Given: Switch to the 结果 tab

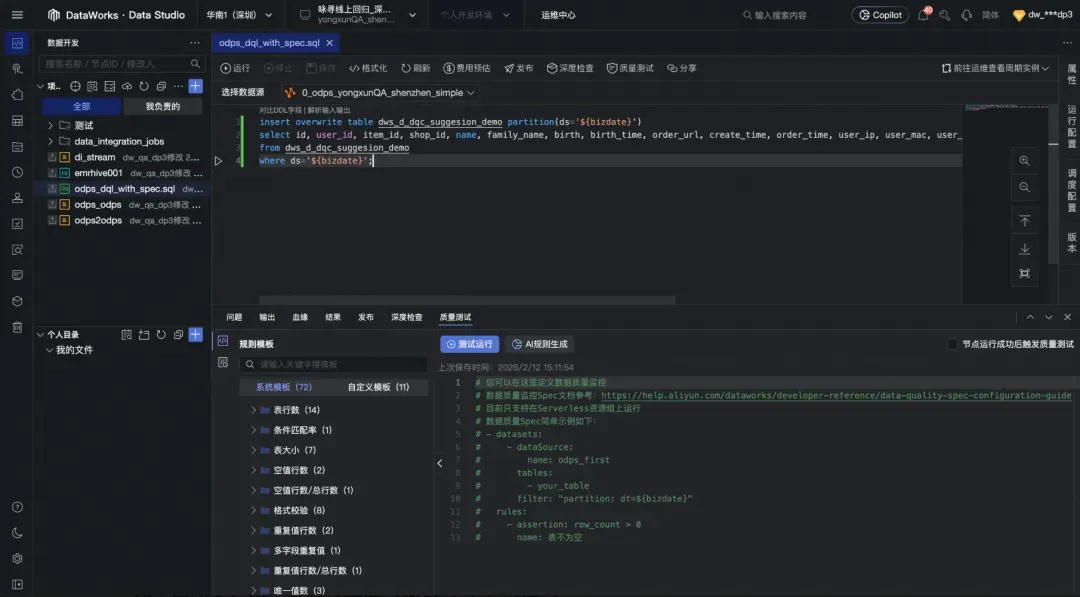Looking at the screenshot, I should [333, 317].
